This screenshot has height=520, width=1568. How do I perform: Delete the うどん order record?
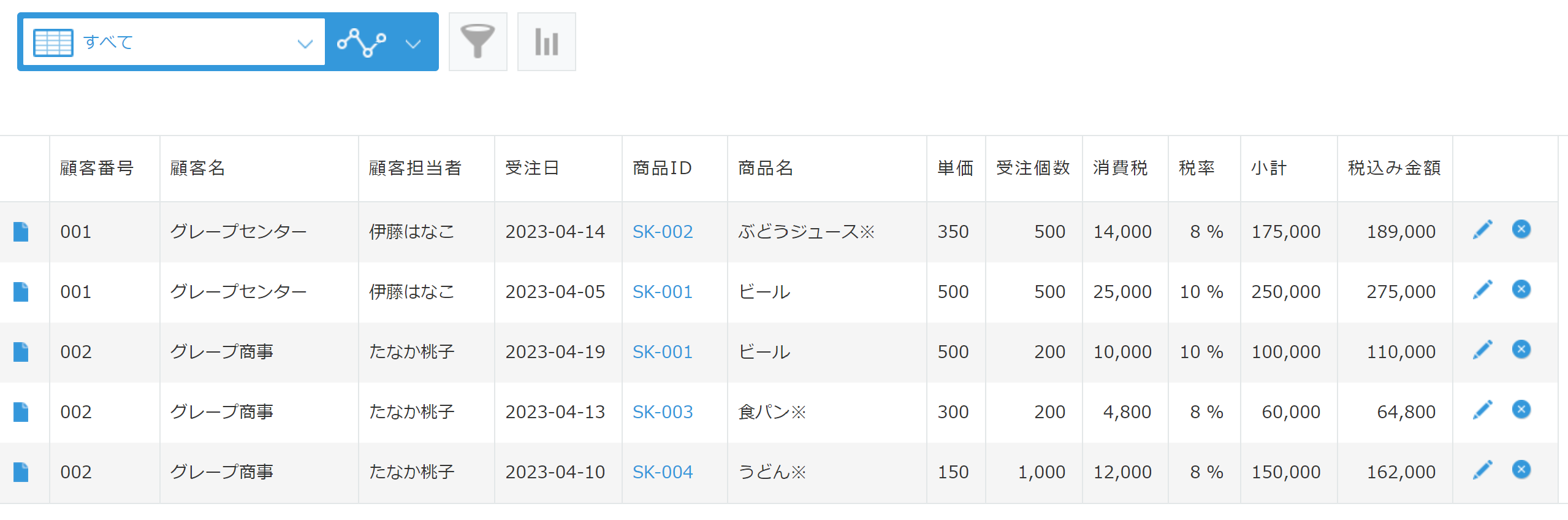1521,470
